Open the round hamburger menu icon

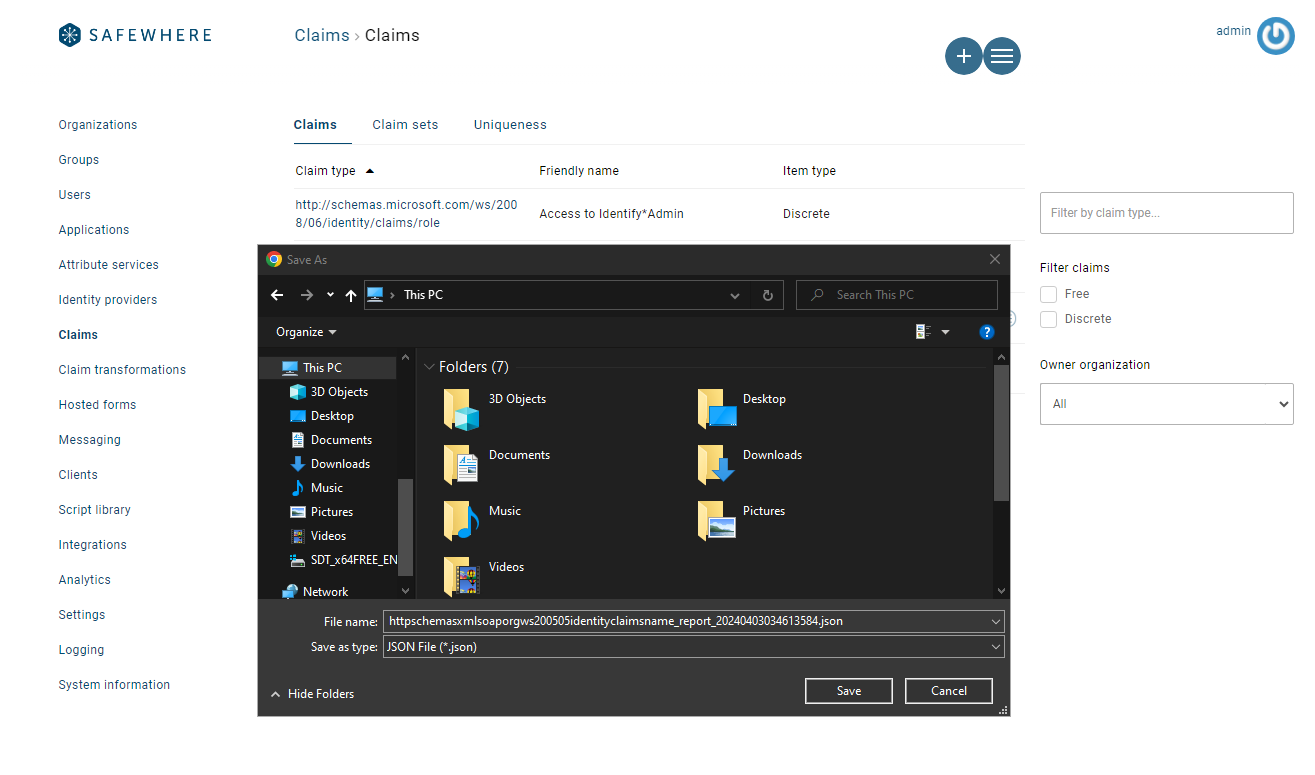(x=1002, y=56)
